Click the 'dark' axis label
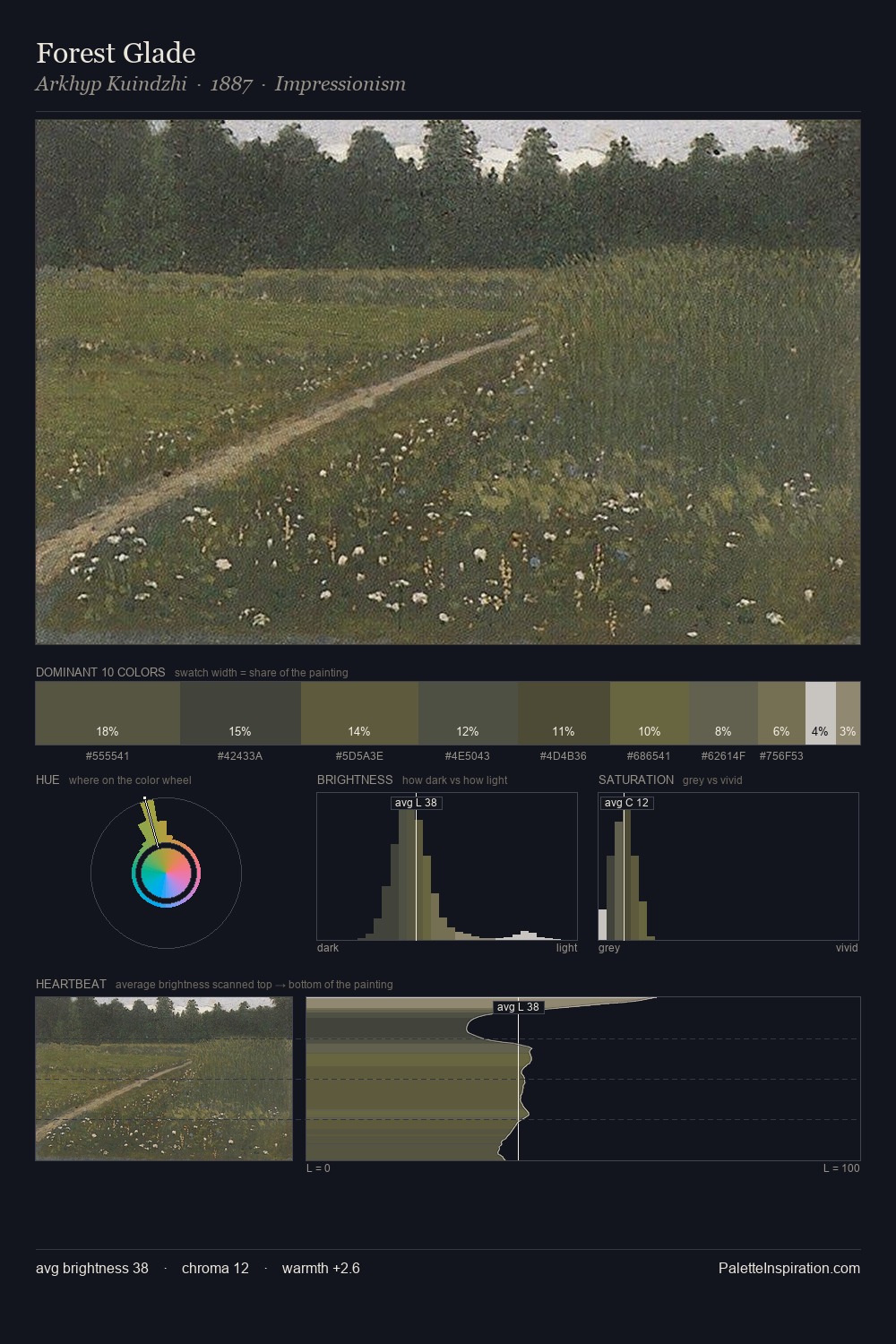The width and height of the screenshot is (896, 1344). click(x=328, y=948)
